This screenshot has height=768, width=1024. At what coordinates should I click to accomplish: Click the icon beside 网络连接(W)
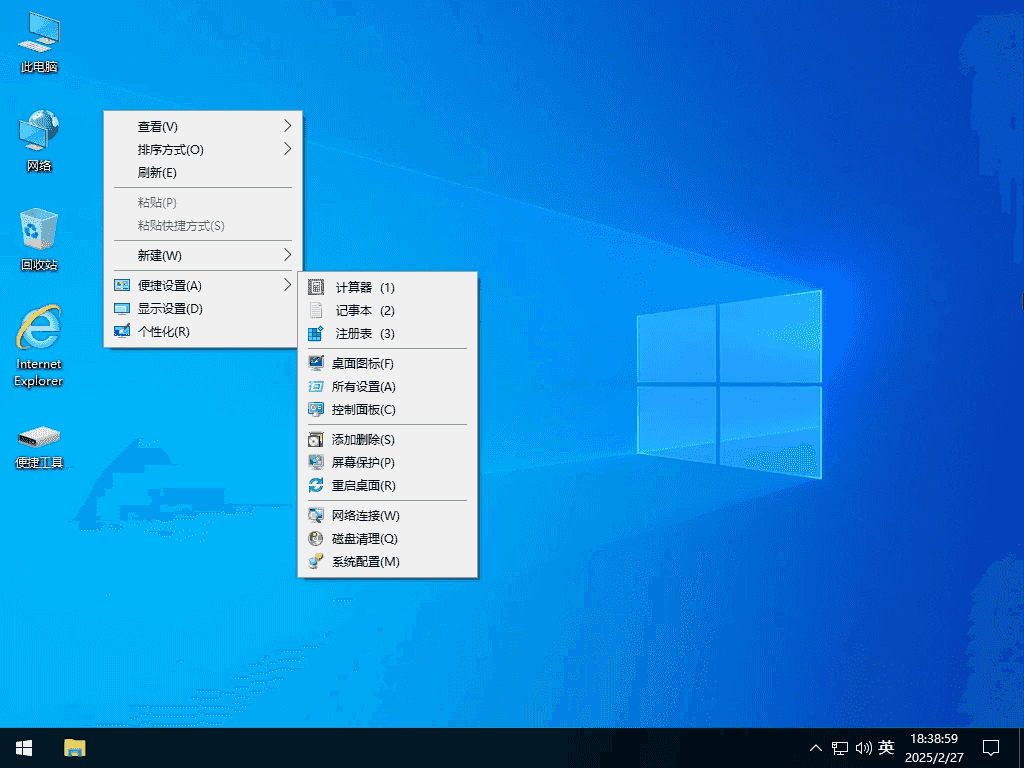(316, 515)
